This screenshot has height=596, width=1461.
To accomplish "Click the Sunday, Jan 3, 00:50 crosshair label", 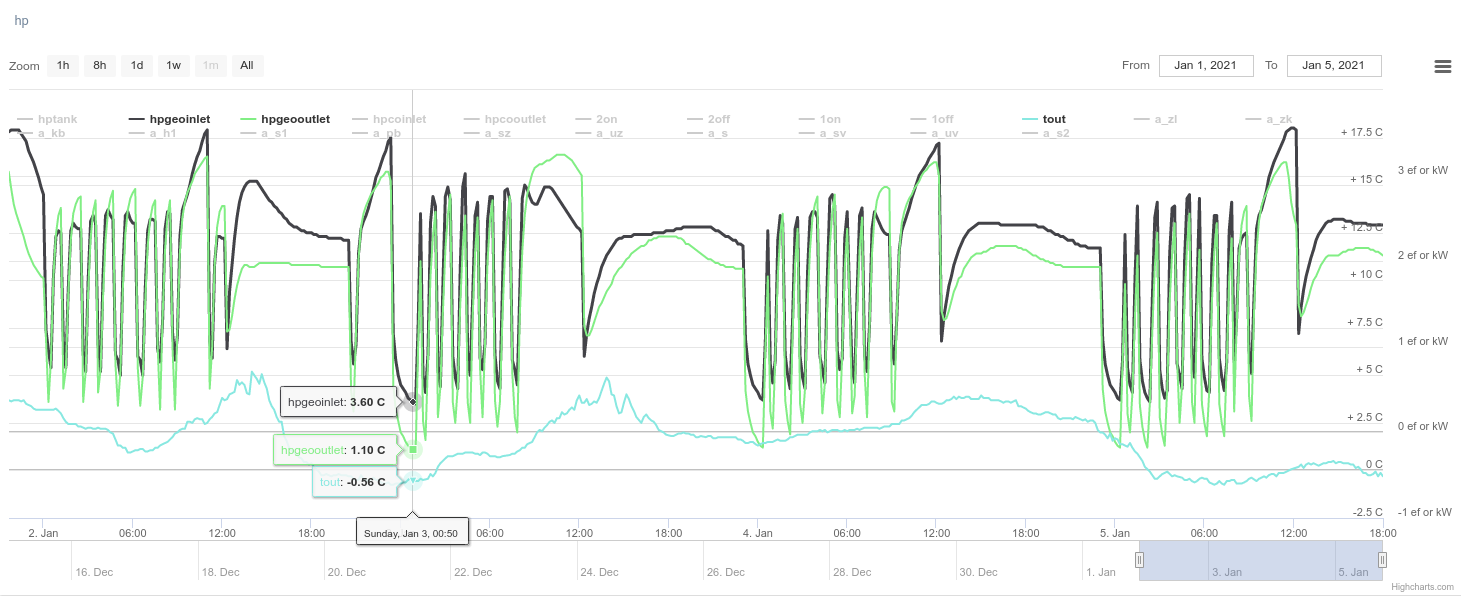I will coord(411,533).
